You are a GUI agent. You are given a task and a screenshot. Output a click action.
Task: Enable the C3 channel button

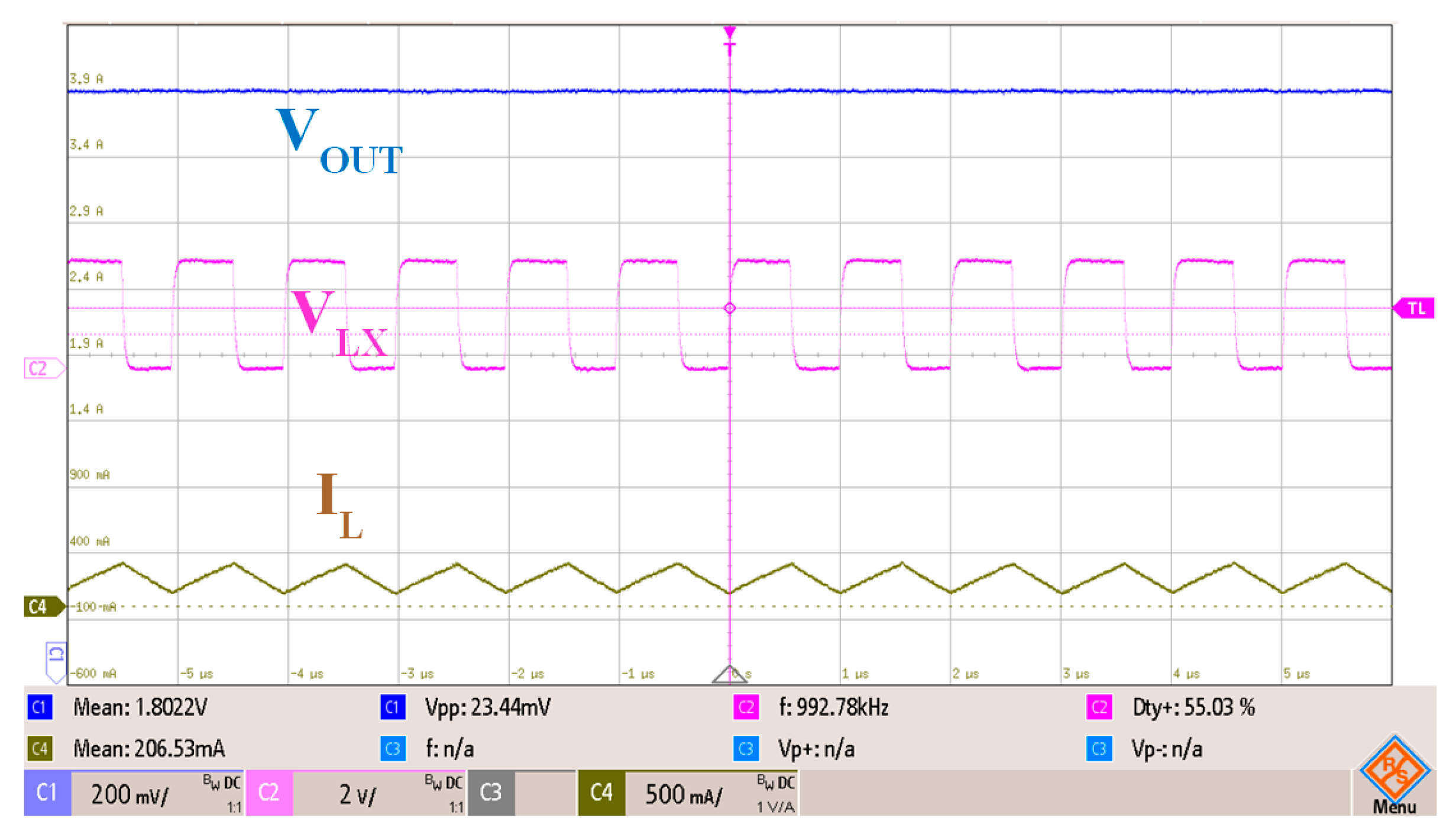tap(491, 793)
